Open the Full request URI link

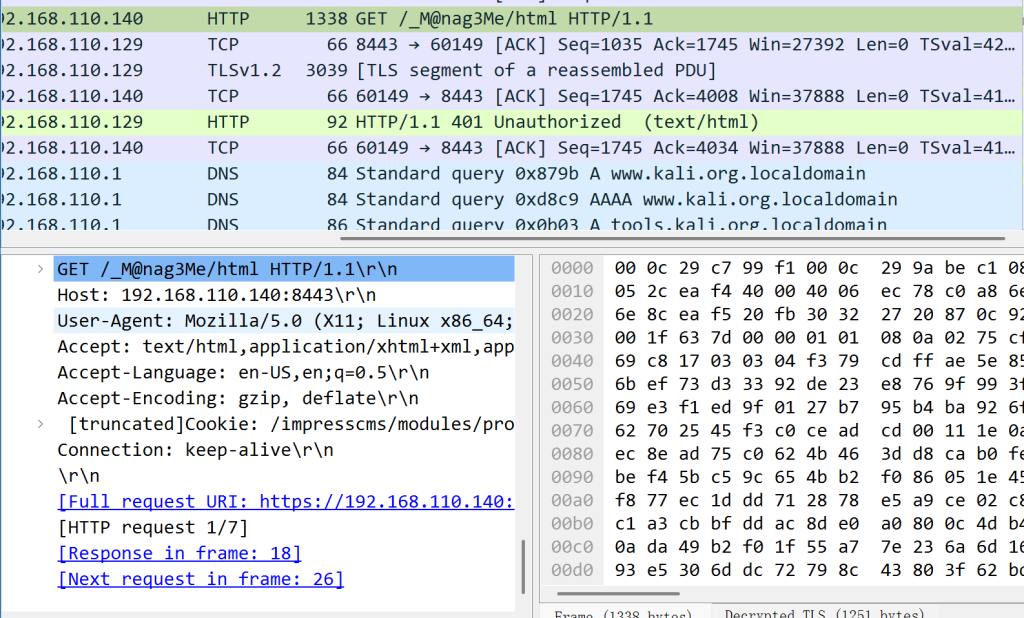pyautogui.click(x=285, y=501)
